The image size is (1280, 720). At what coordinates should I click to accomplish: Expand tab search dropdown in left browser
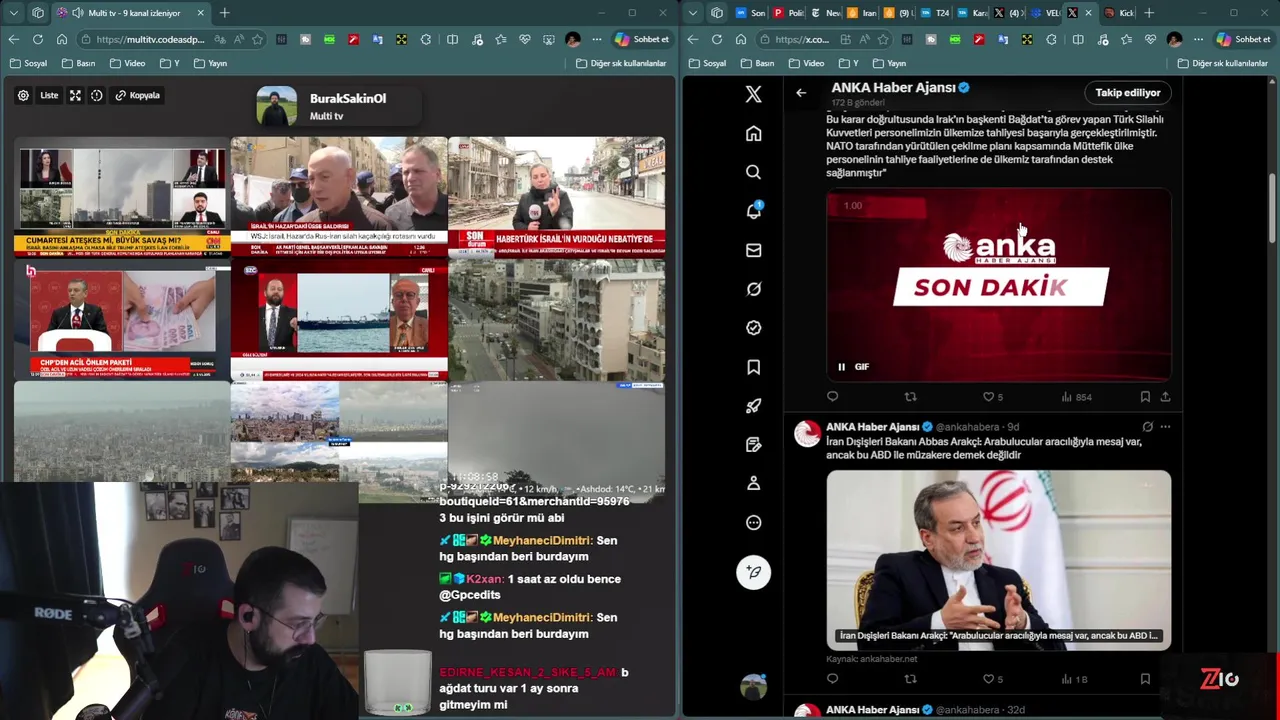click(x=14, y=13)
